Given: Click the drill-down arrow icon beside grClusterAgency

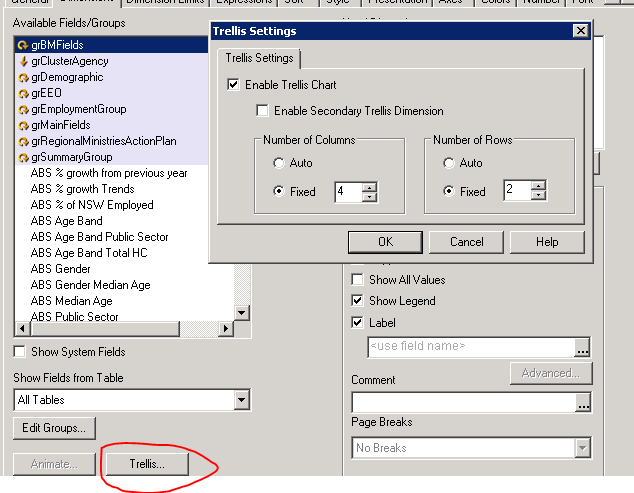Looking at the screenshot, I should pos(23,61).
